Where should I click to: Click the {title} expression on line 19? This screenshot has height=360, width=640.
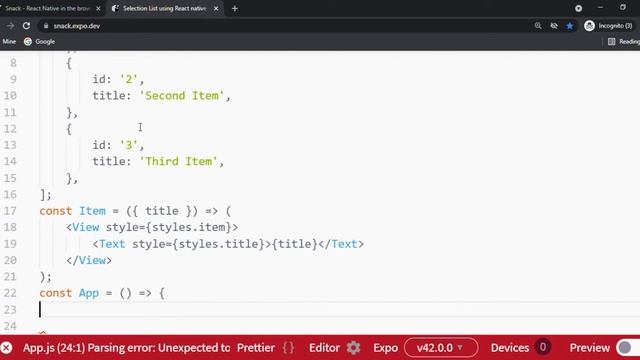(x=295, y=244)
